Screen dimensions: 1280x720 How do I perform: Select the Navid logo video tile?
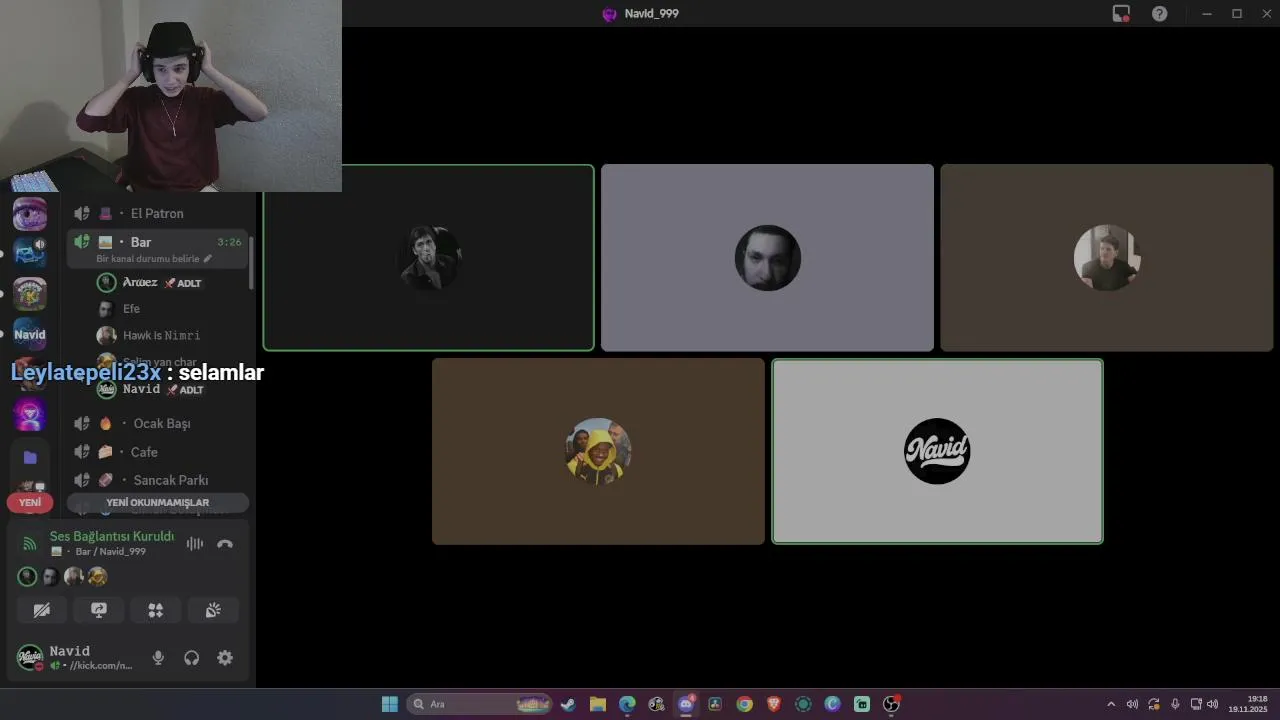[937, 451]
